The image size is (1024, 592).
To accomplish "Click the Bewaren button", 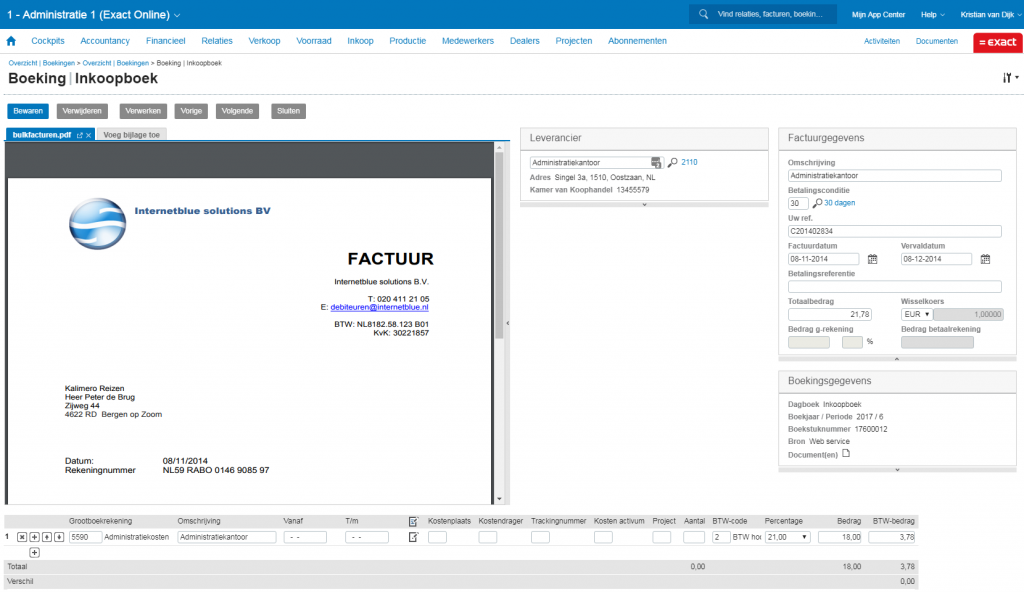I will click(x=28, y=111).
